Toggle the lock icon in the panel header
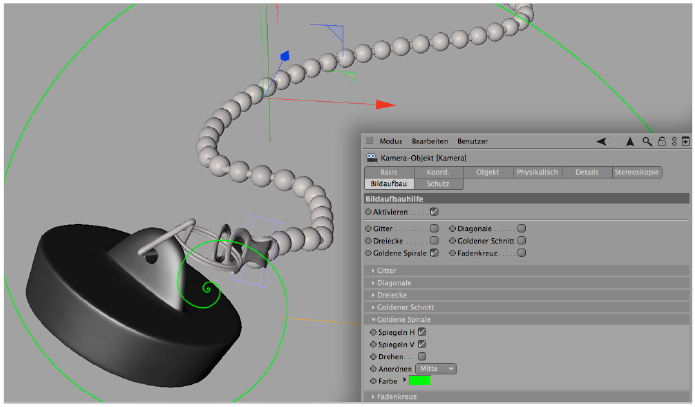 (x=661, y=142)
